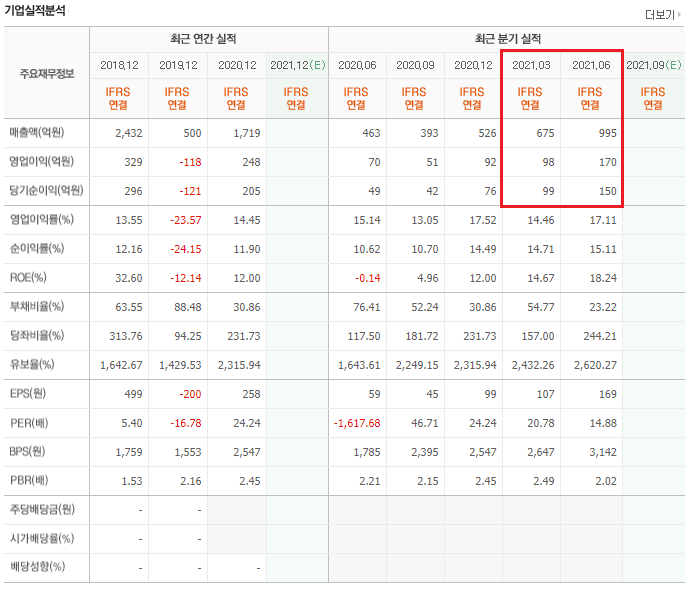Click the PER(배) row label
Viewport: 690px width, 589px height.
[x=29, y=423]
